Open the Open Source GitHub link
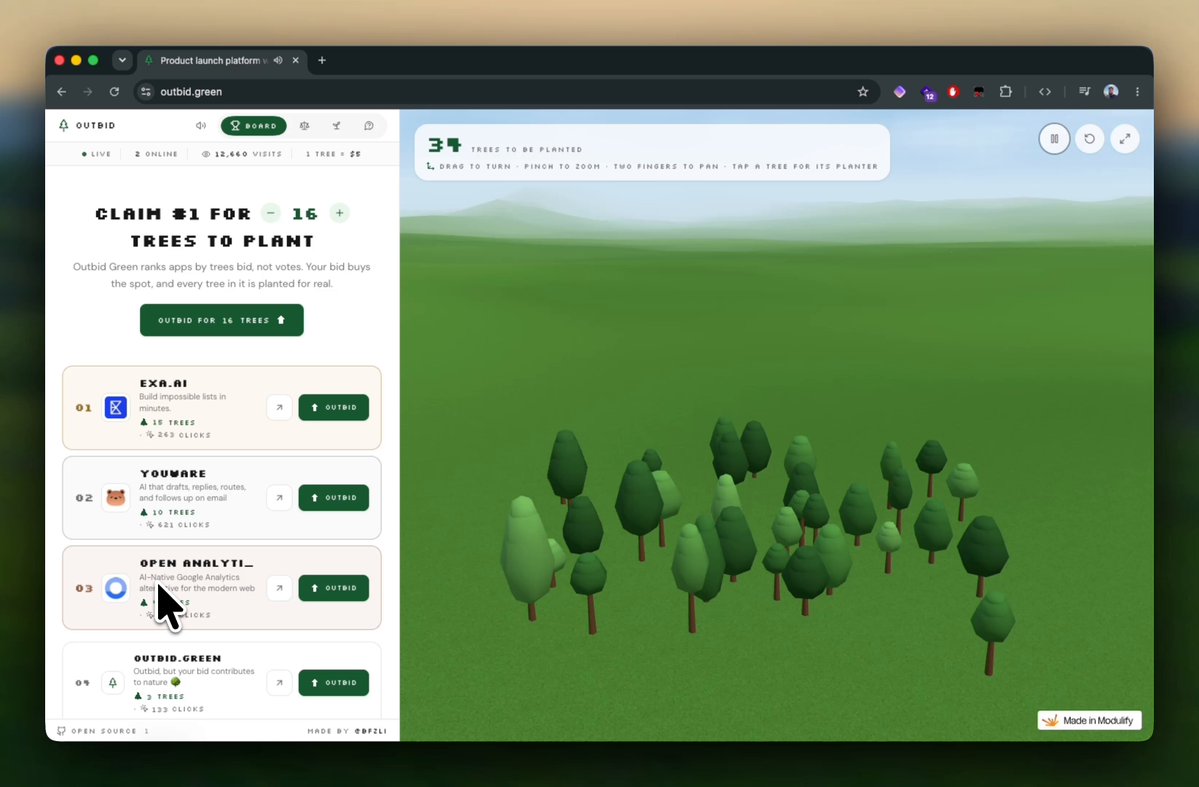This screenshot has width=1199, height=787. 102,731
